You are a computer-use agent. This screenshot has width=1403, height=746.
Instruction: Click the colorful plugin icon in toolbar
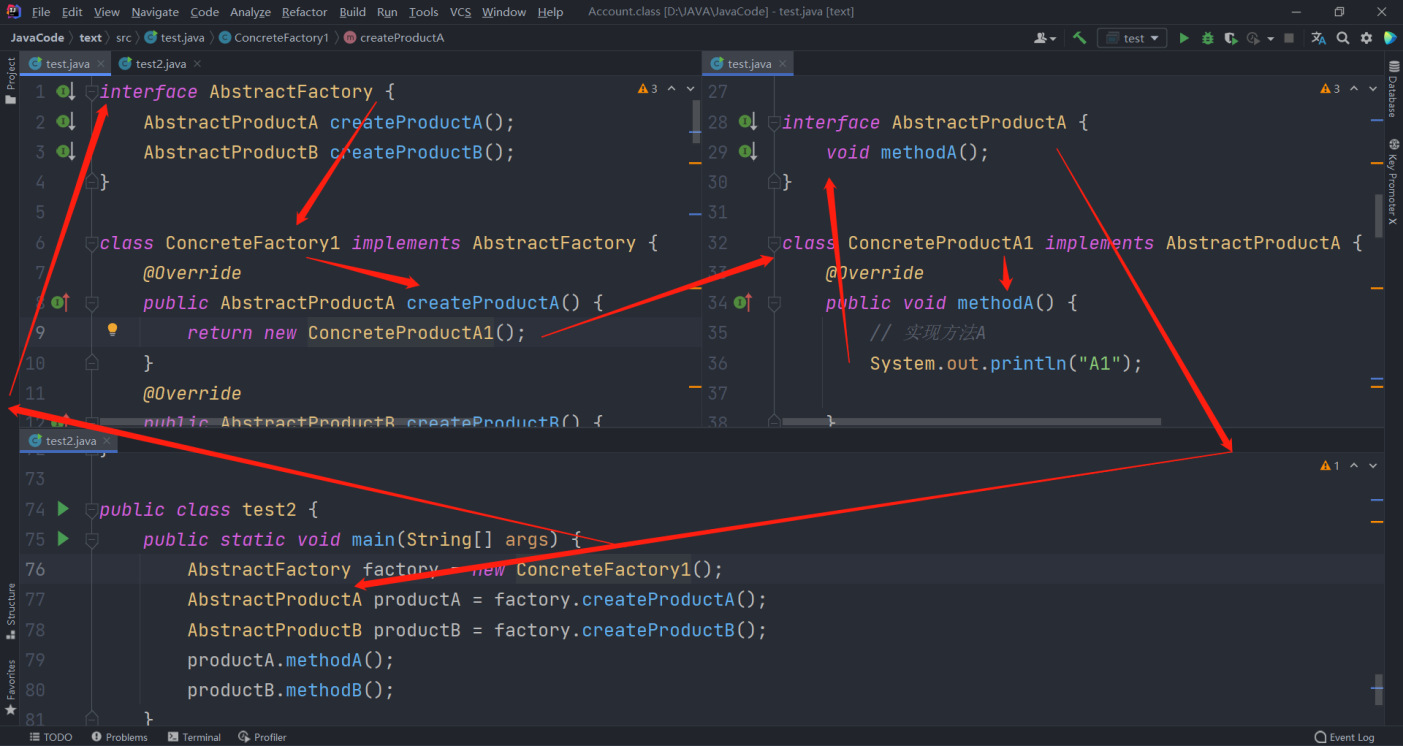pyautogui.click(x=1390, y=38)
